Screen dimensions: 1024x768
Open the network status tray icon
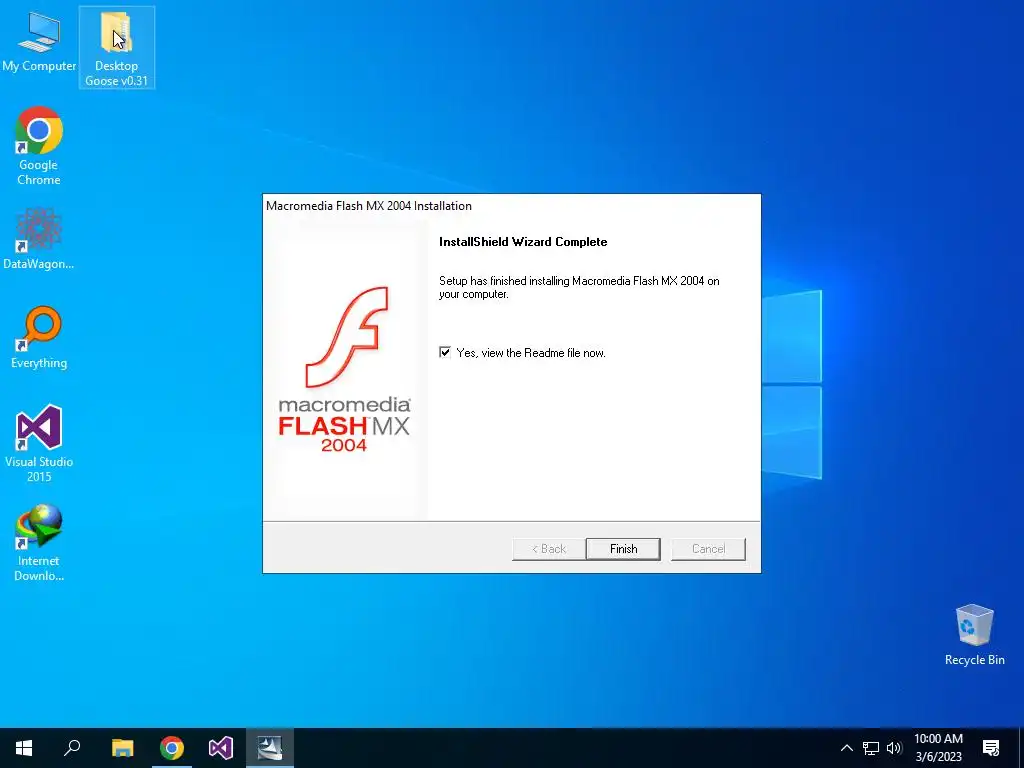click(871, 748)
